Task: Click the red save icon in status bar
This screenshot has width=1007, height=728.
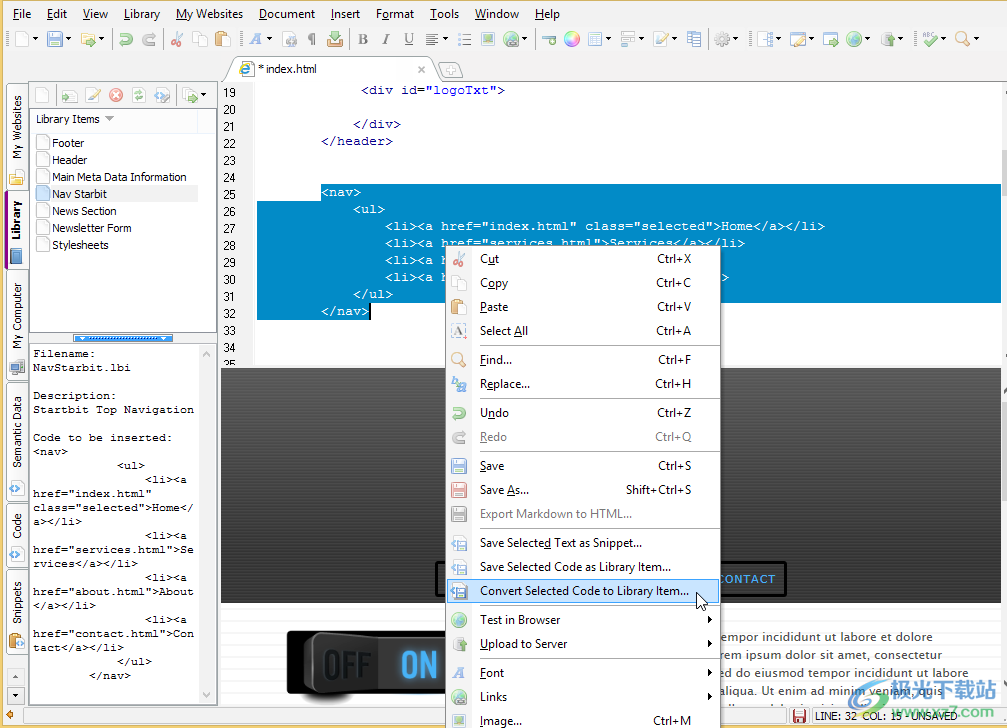Action: click(800, 716)
